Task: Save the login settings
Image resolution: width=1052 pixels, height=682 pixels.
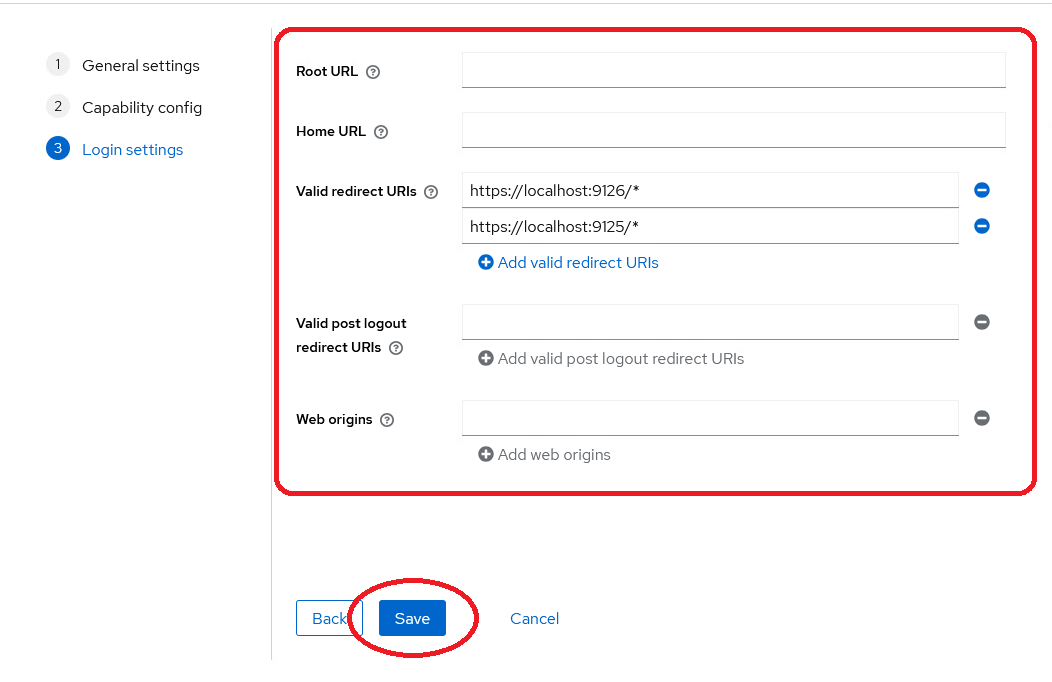Action: [x=412, y=618]
